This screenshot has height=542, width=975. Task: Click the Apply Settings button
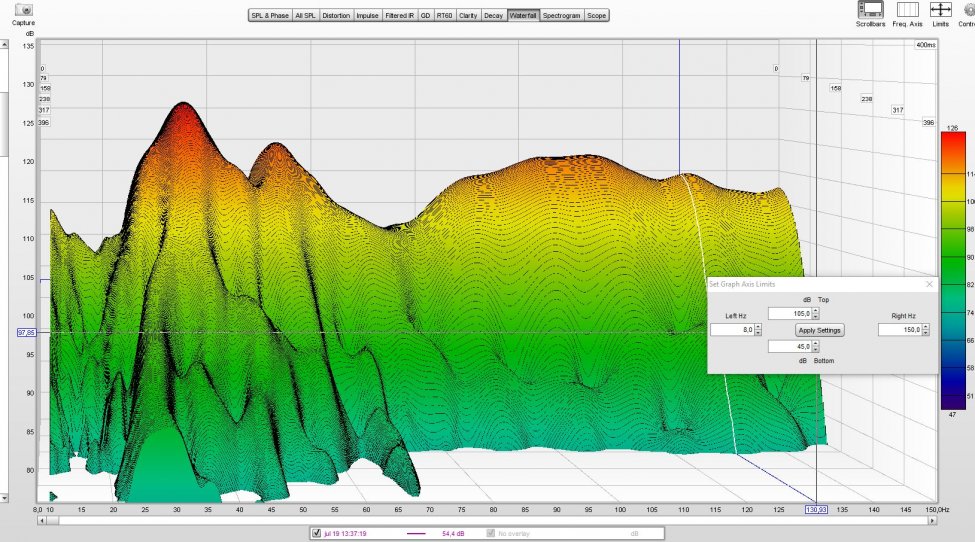point(820,330)
